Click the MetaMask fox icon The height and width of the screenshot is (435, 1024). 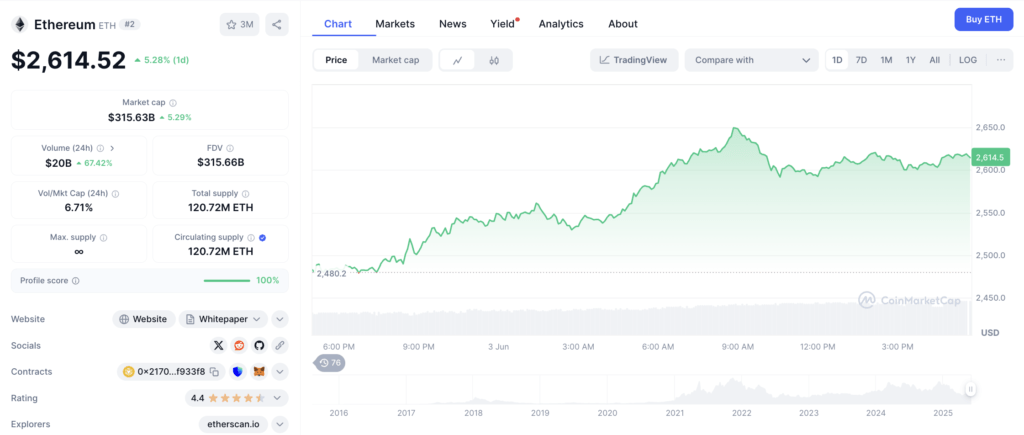click(x=259, y=372)
